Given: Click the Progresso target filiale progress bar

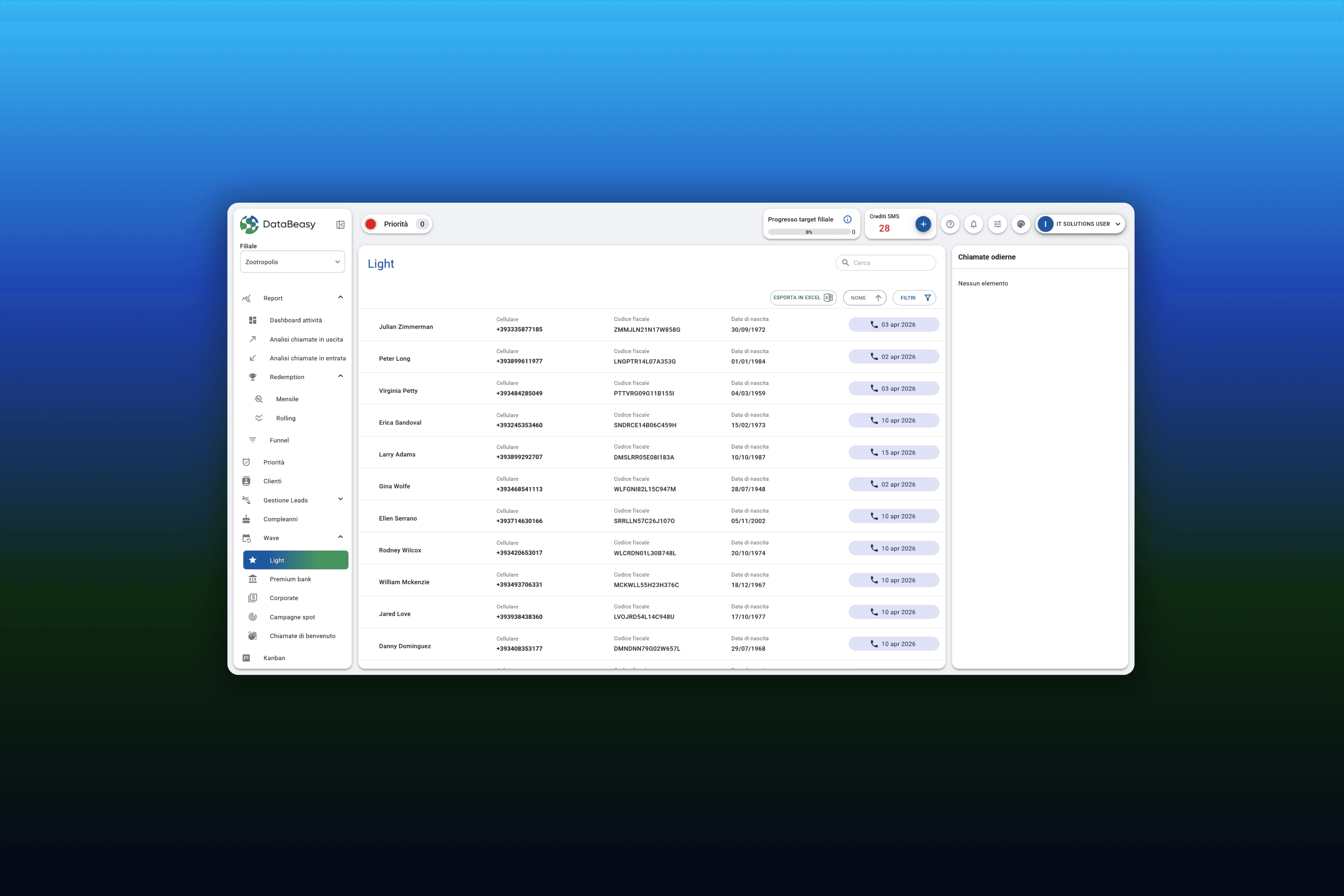Looking at the screenshot, I should click(x=809, y=232).
